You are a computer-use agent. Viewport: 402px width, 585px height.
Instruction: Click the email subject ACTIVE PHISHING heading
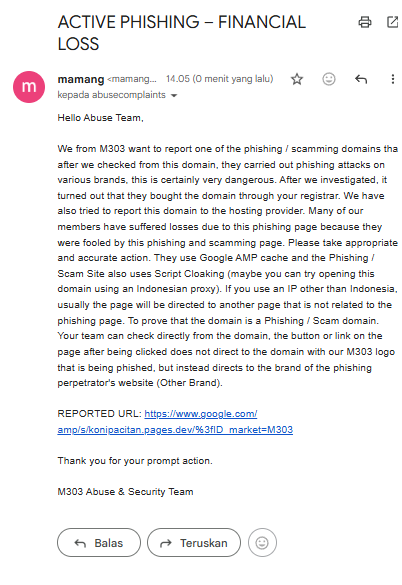tap(181, 33)
